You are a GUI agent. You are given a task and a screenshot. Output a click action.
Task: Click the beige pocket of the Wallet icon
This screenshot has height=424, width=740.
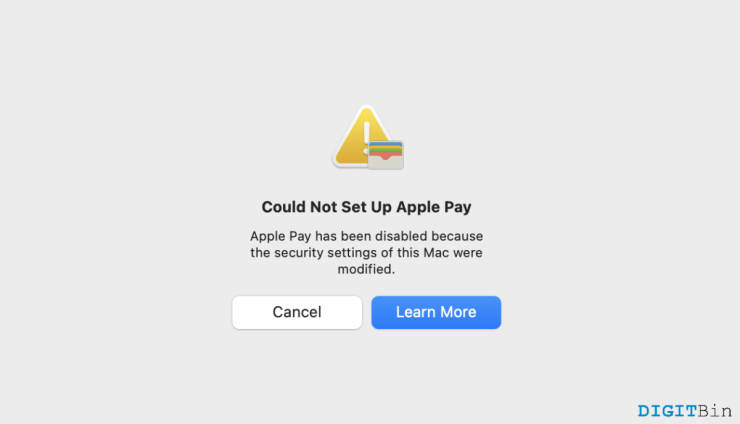tap(386, 163)
